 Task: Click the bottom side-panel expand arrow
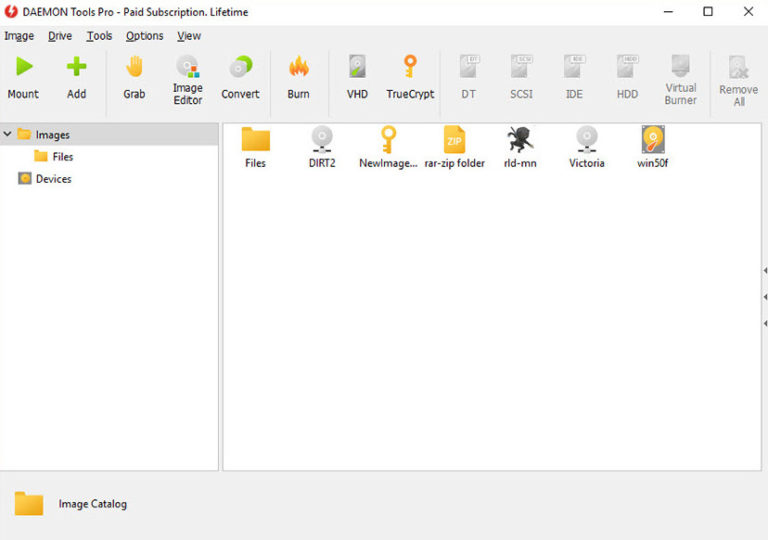pos(765,323)
